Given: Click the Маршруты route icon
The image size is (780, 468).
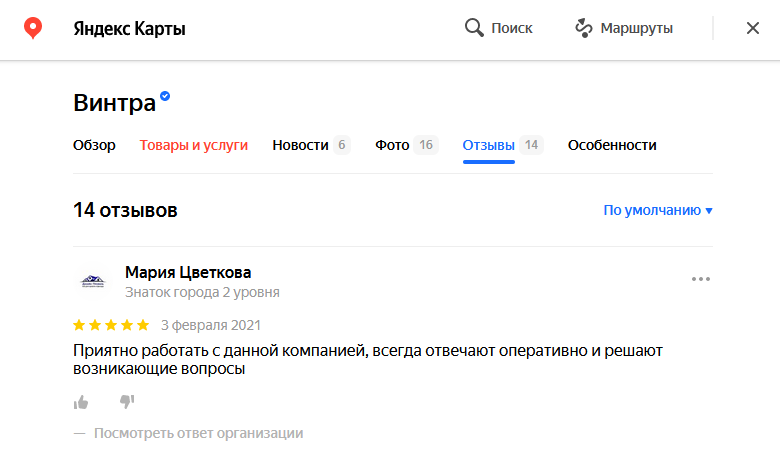Looking at the screenshot, I should click(x=584, y=28).
